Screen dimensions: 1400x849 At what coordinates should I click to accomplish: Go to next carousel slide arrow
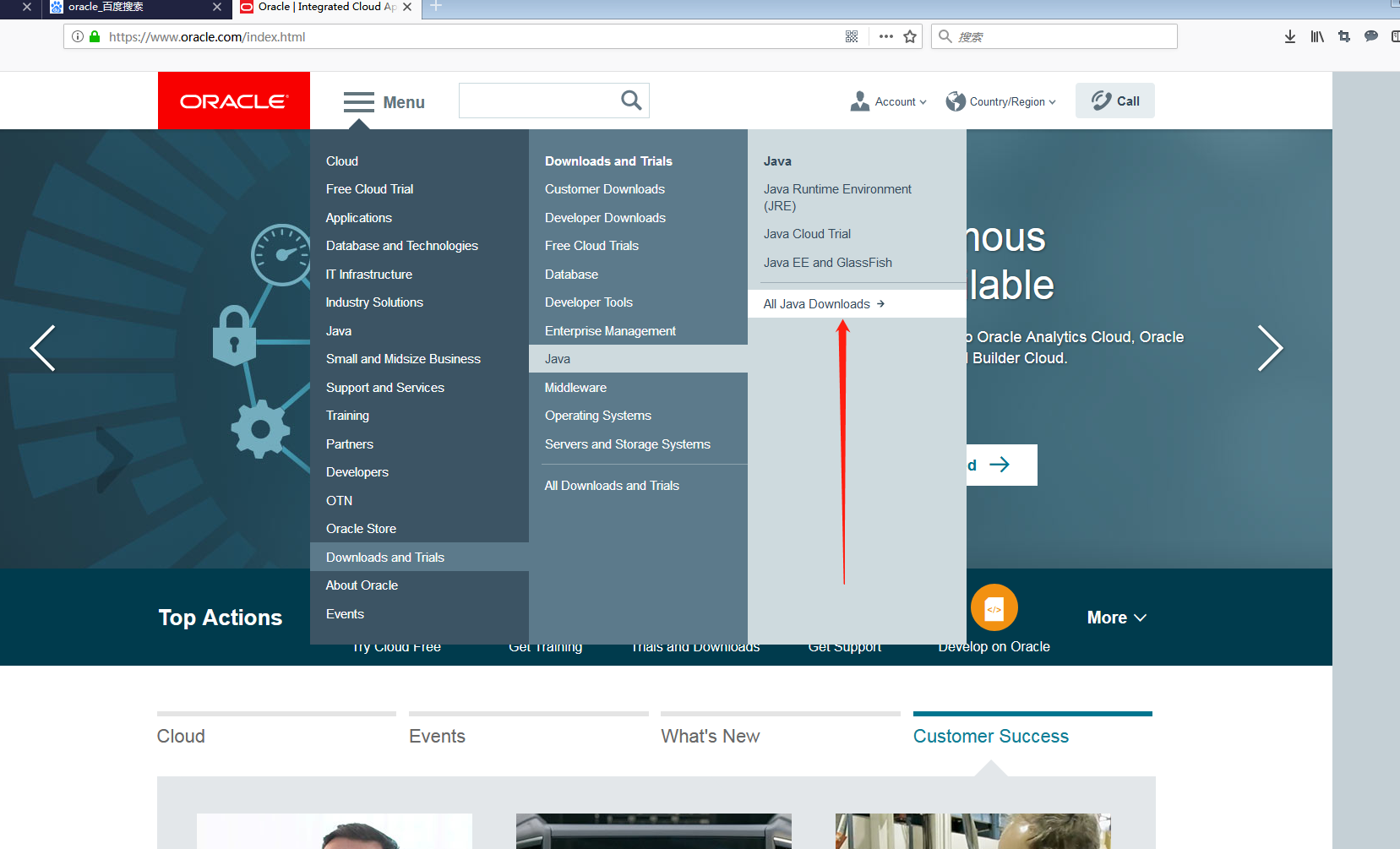(x=1270, y=348)
